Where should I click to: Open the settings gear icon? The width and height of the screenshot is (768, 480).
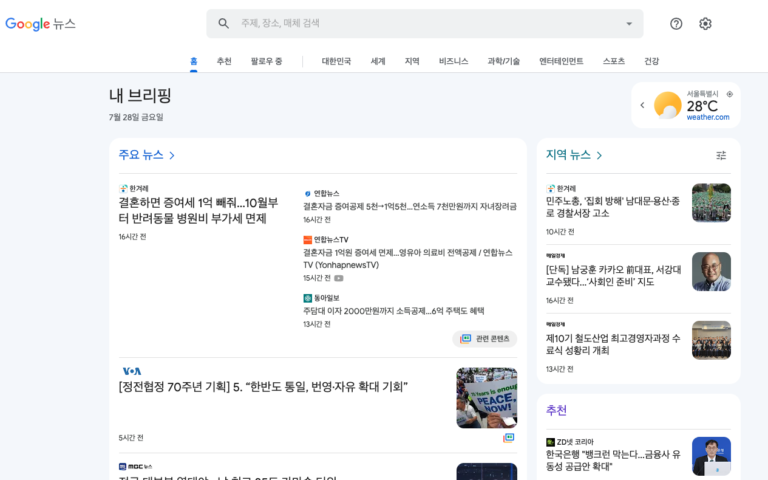tap(705, 24)
